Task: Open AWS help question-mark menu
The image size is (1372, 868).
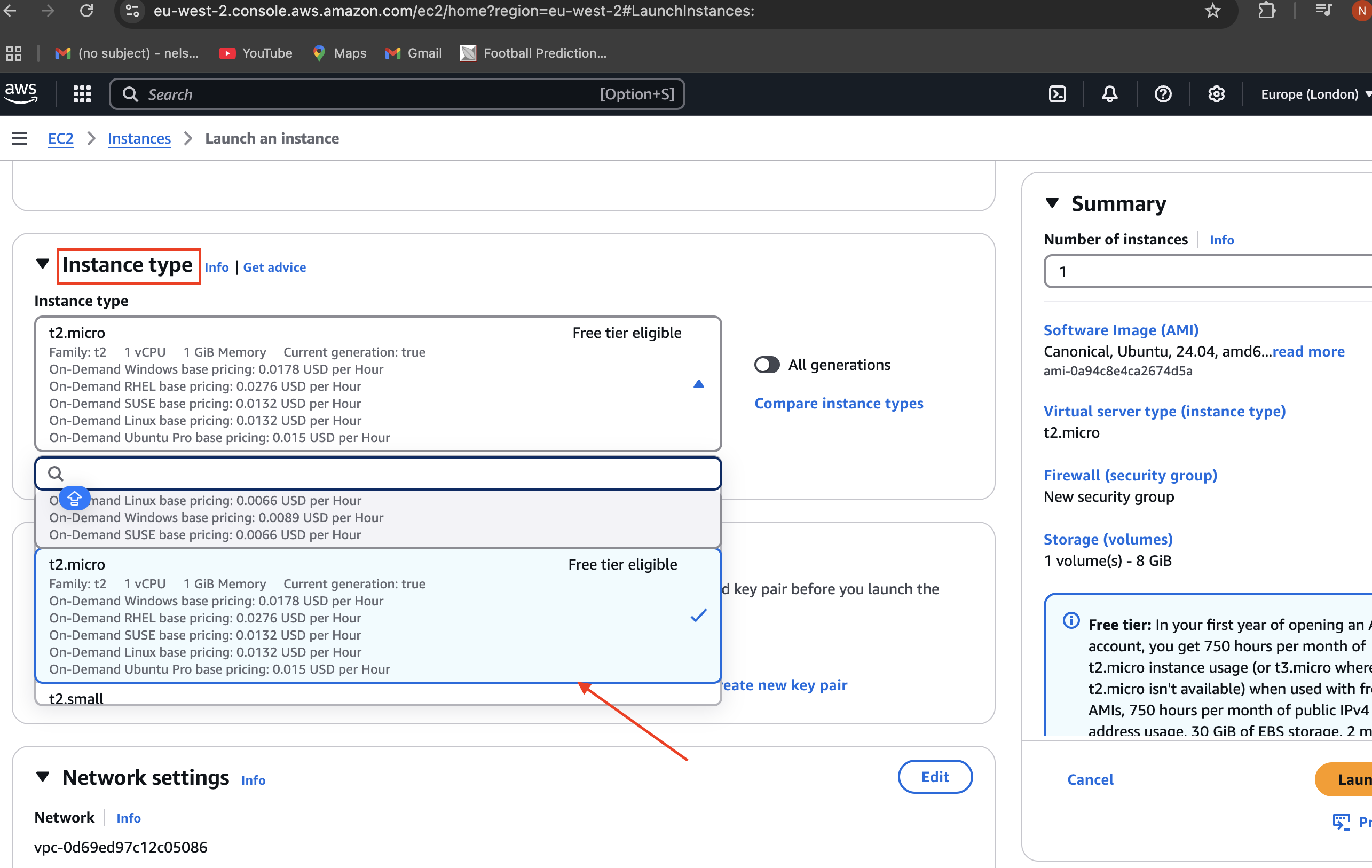Action: click(1162, 94)
